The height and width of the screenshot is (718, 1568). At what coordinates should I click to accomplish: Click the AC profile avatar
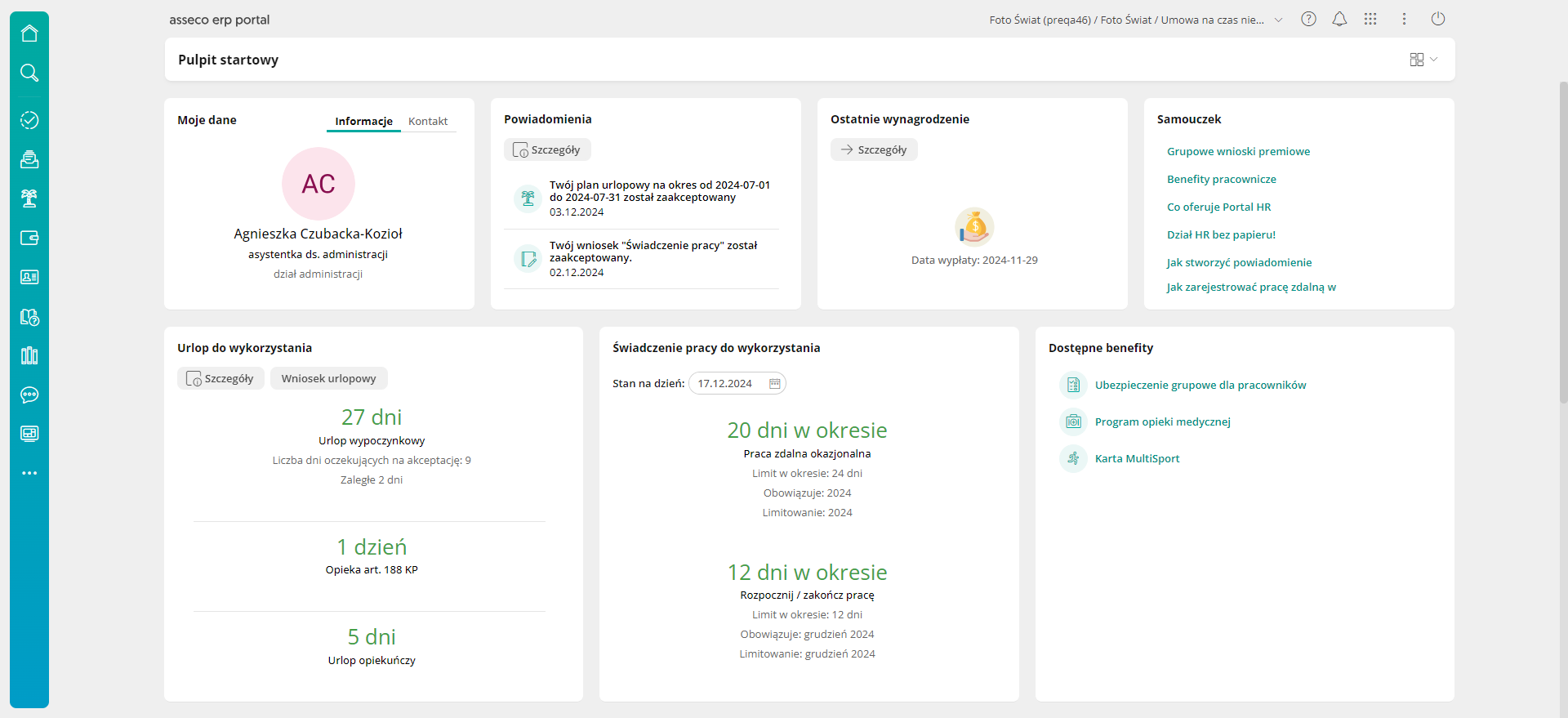point(318,184)
